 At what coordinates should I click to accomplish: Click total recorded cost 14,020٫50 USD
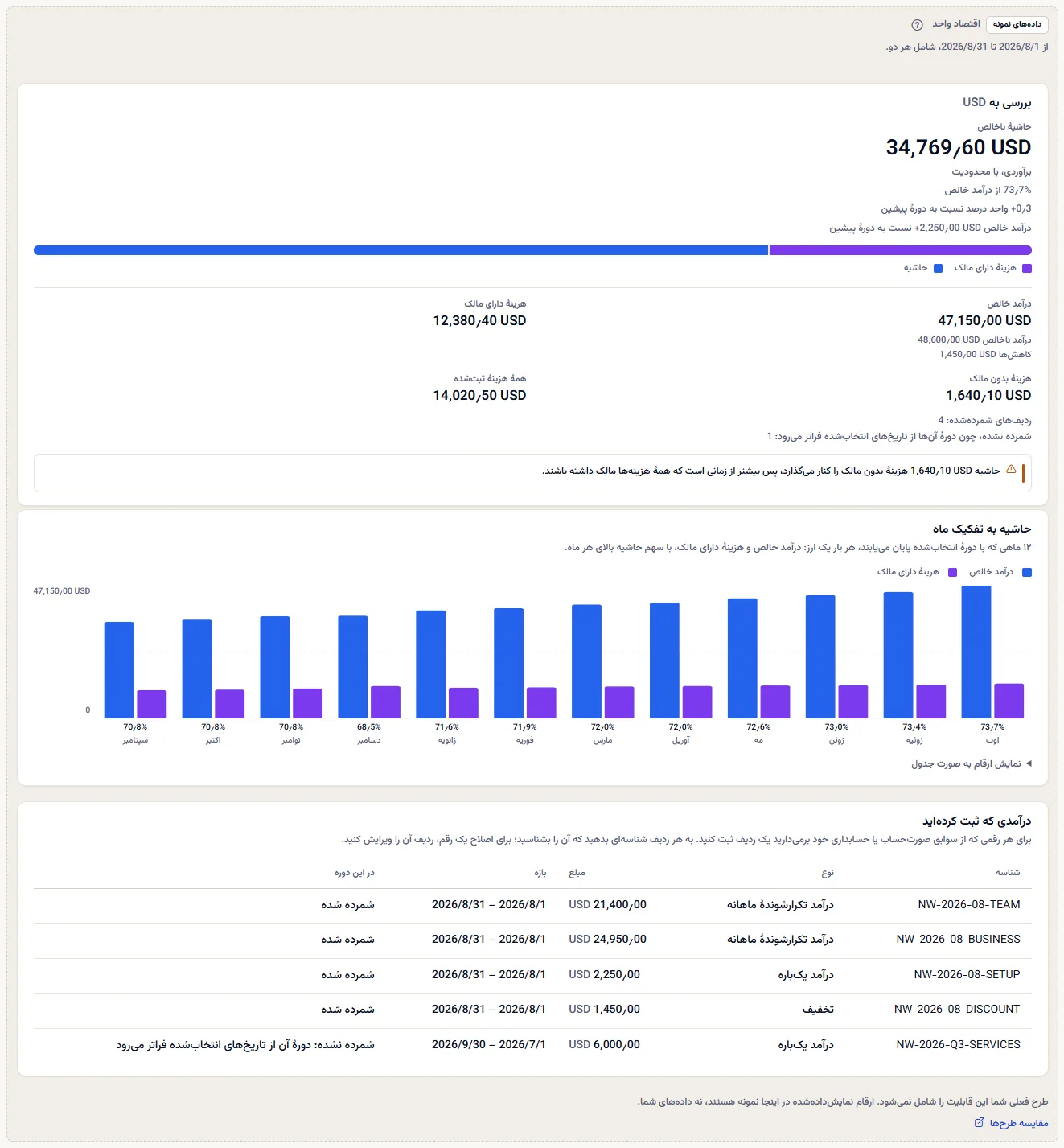click(479, 396)
